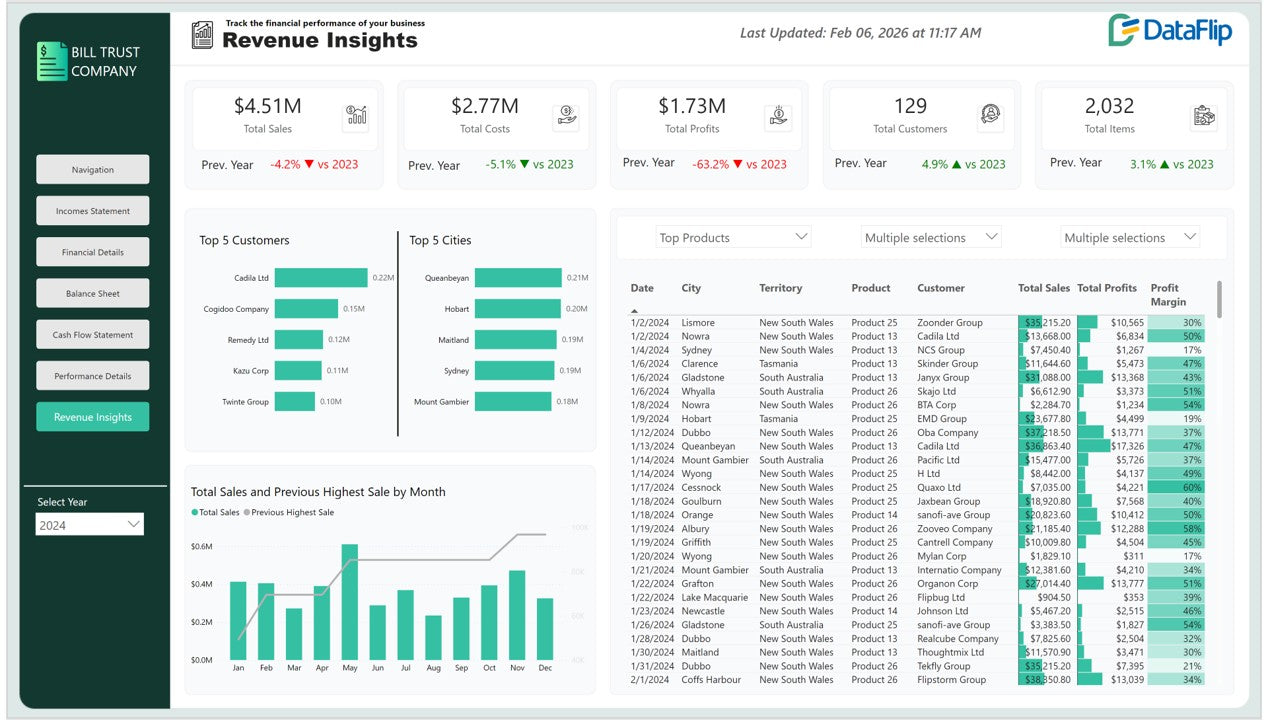This screenshot has width=1268, height=720.
Task: Click the table's vertical scrollbar
Action: (x=1218, y=300)
